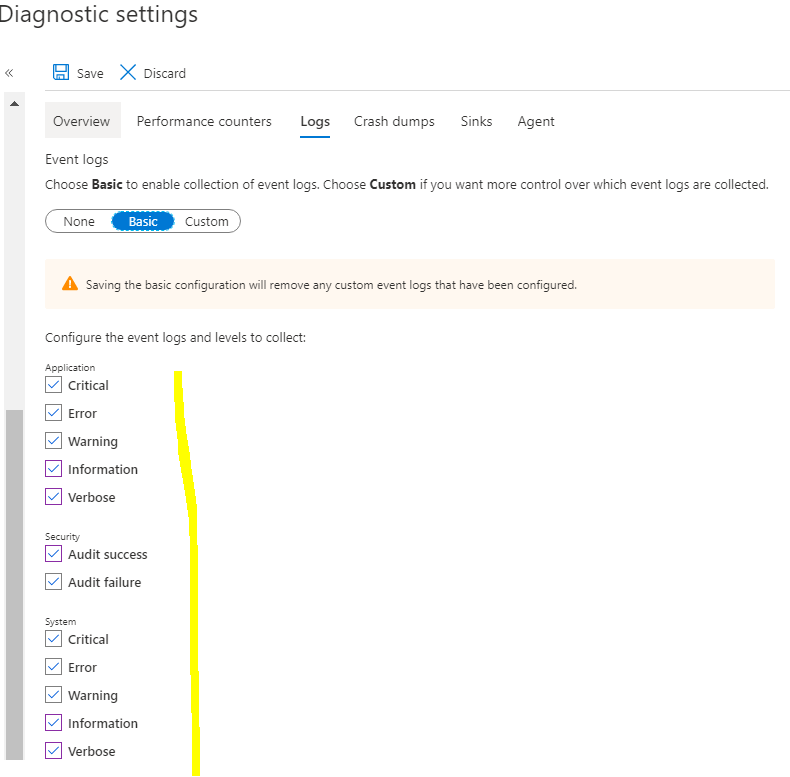Disable Application Verbose checkbox

53,496
